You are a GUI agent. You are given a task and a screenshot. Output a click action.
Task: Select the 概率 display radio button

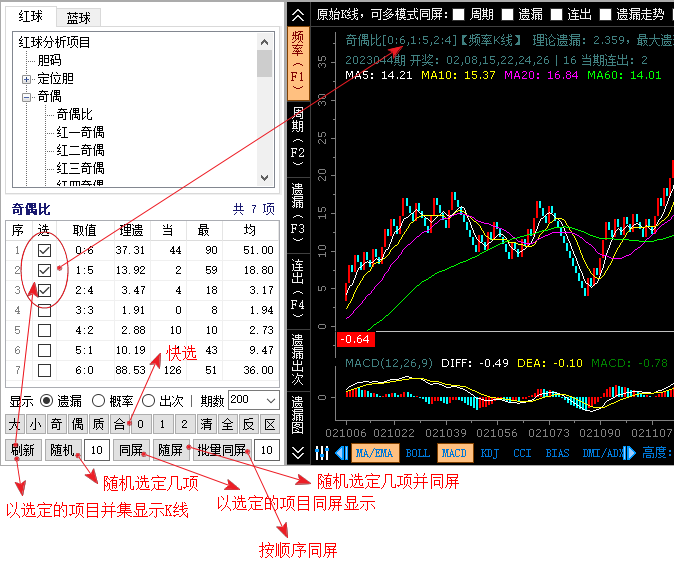[x=99, y=400]
